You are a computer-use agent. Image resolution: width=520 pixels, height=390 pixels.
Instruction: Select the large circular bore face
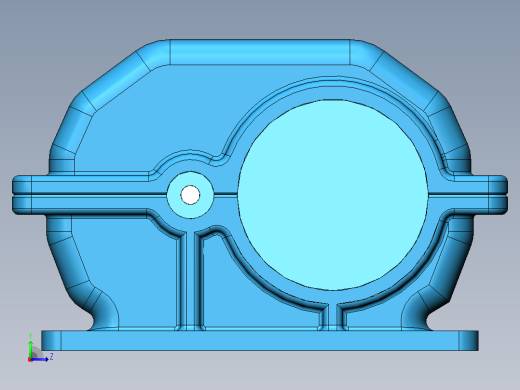[x=333, y=195]
